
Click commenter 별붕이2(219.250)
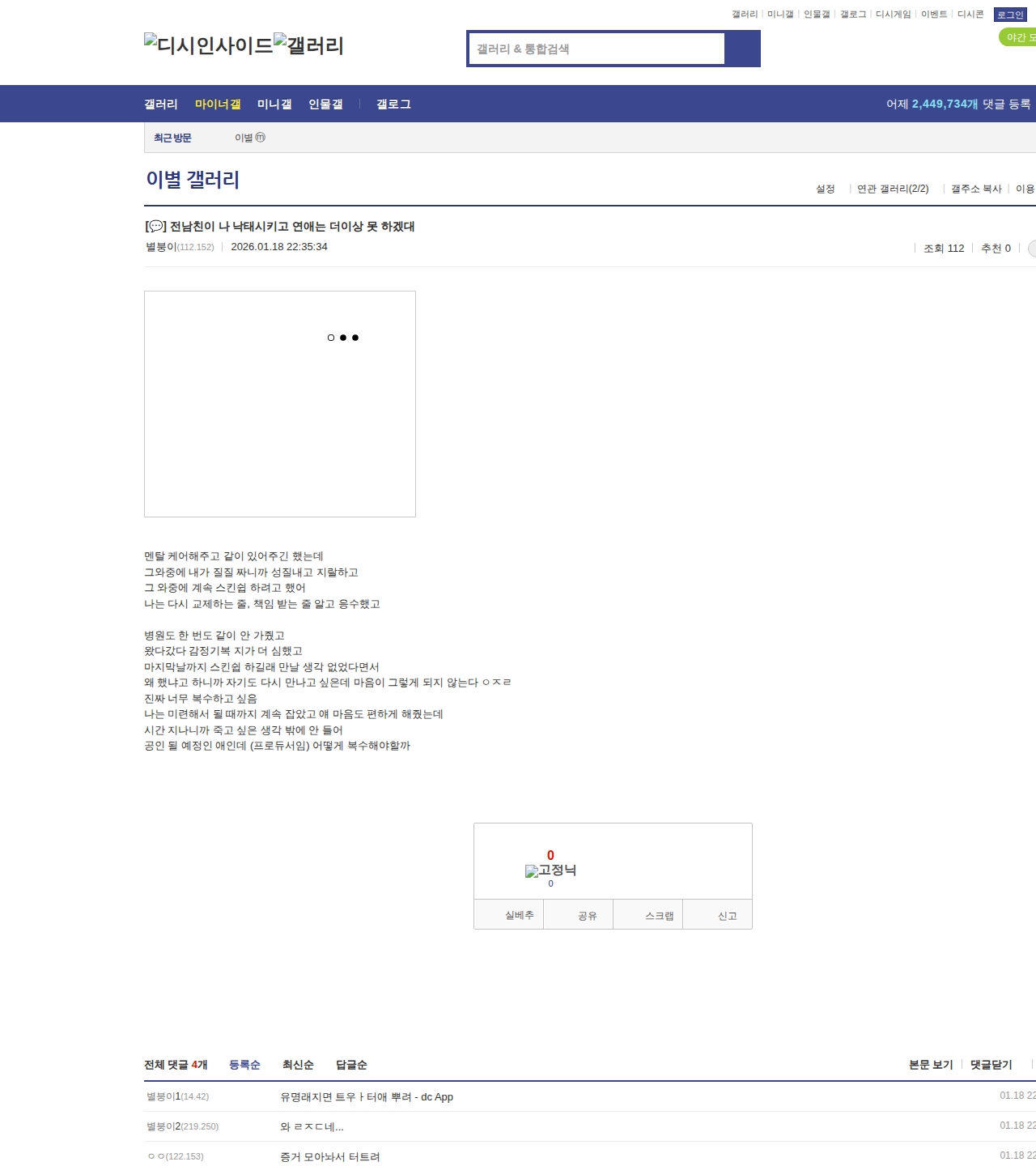tap(182, 1126)
